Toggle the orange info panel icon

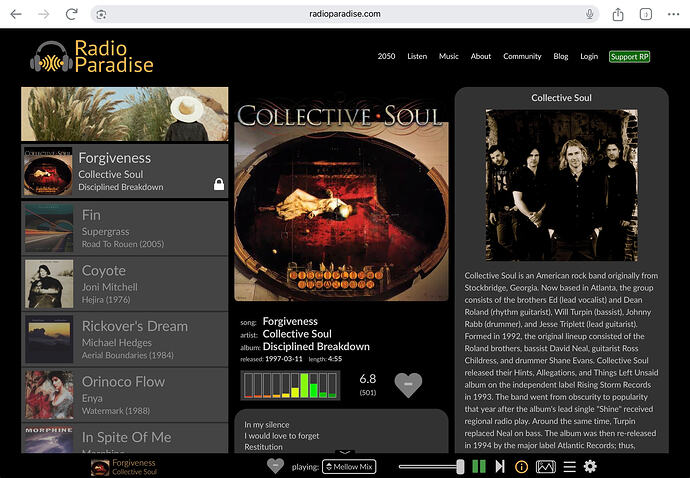[521, 467]
